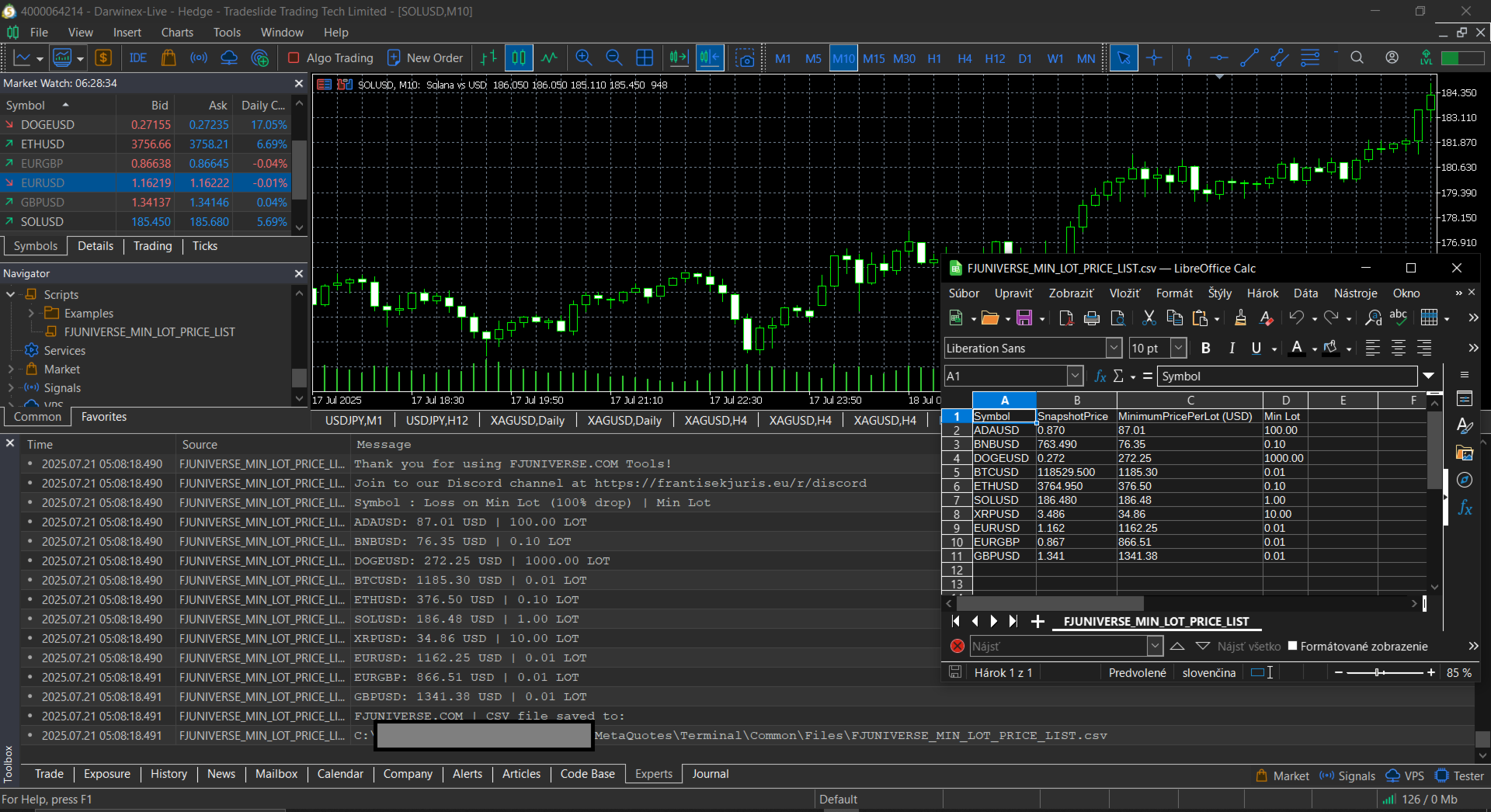This screenshot has height=812, width=1491.
Task: Click font color swatch in Calc
Action: tap(1297, 349)
